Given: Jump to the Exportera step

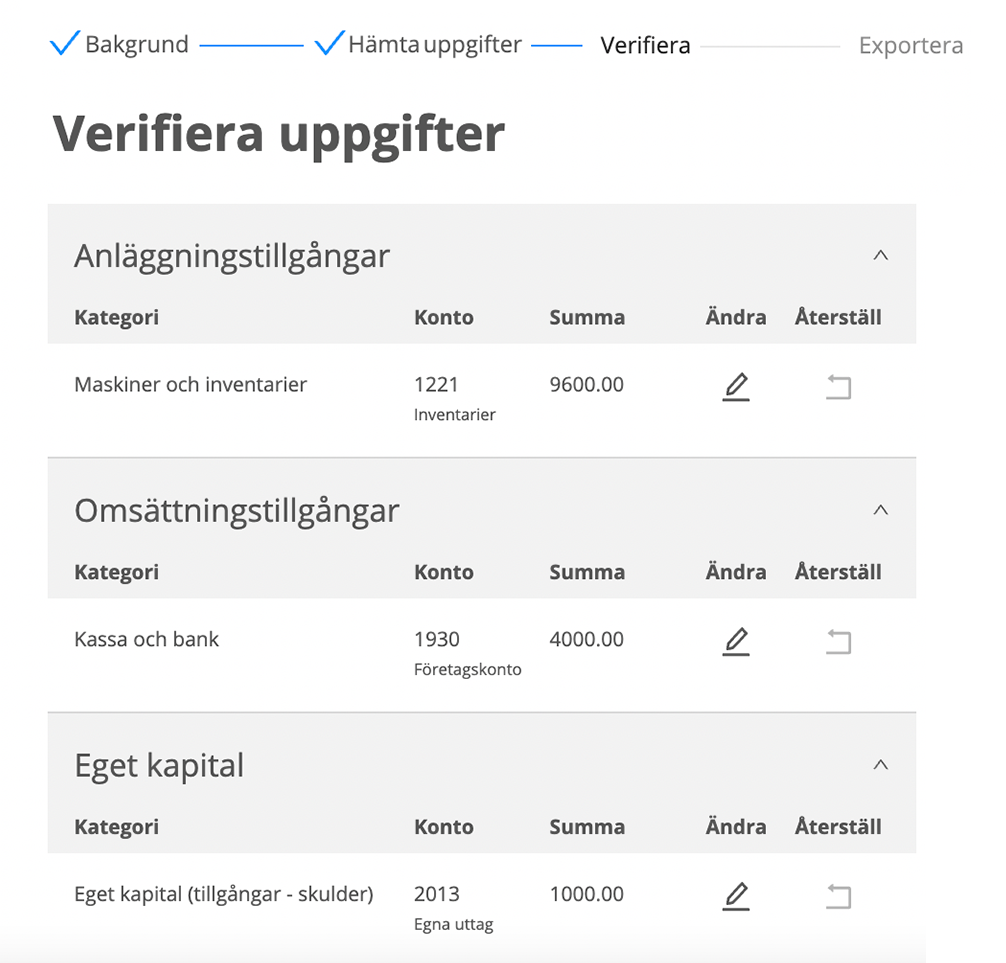Looking at the screenshot, I should (911, 45).
